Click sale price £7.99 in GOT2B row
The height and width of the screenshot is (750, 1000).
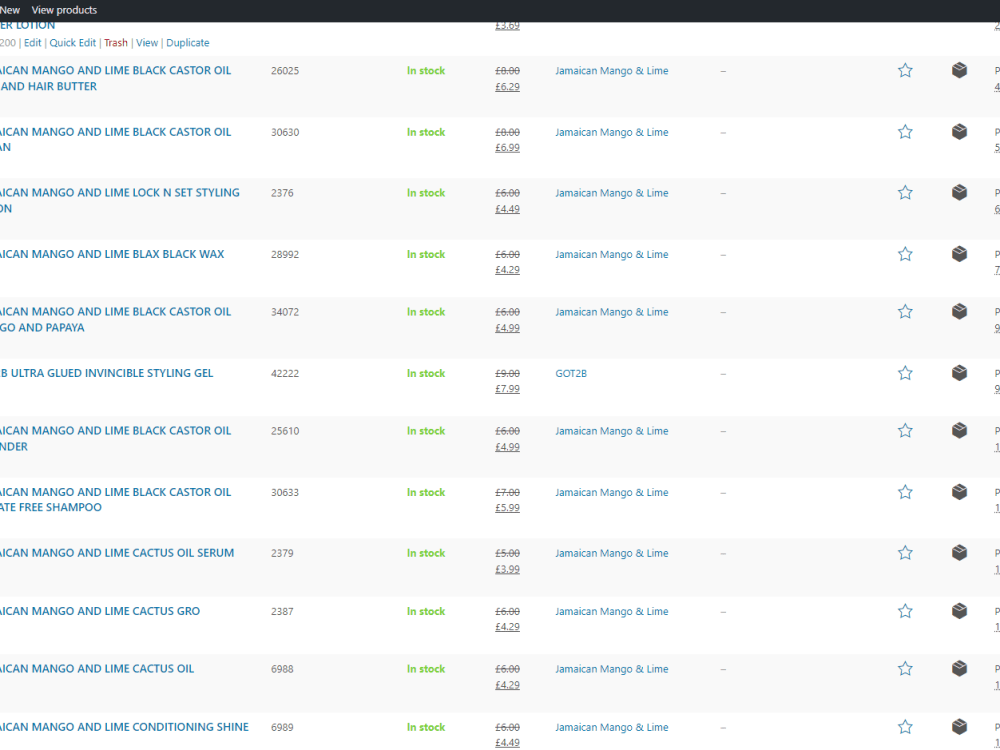click(507, 389)
